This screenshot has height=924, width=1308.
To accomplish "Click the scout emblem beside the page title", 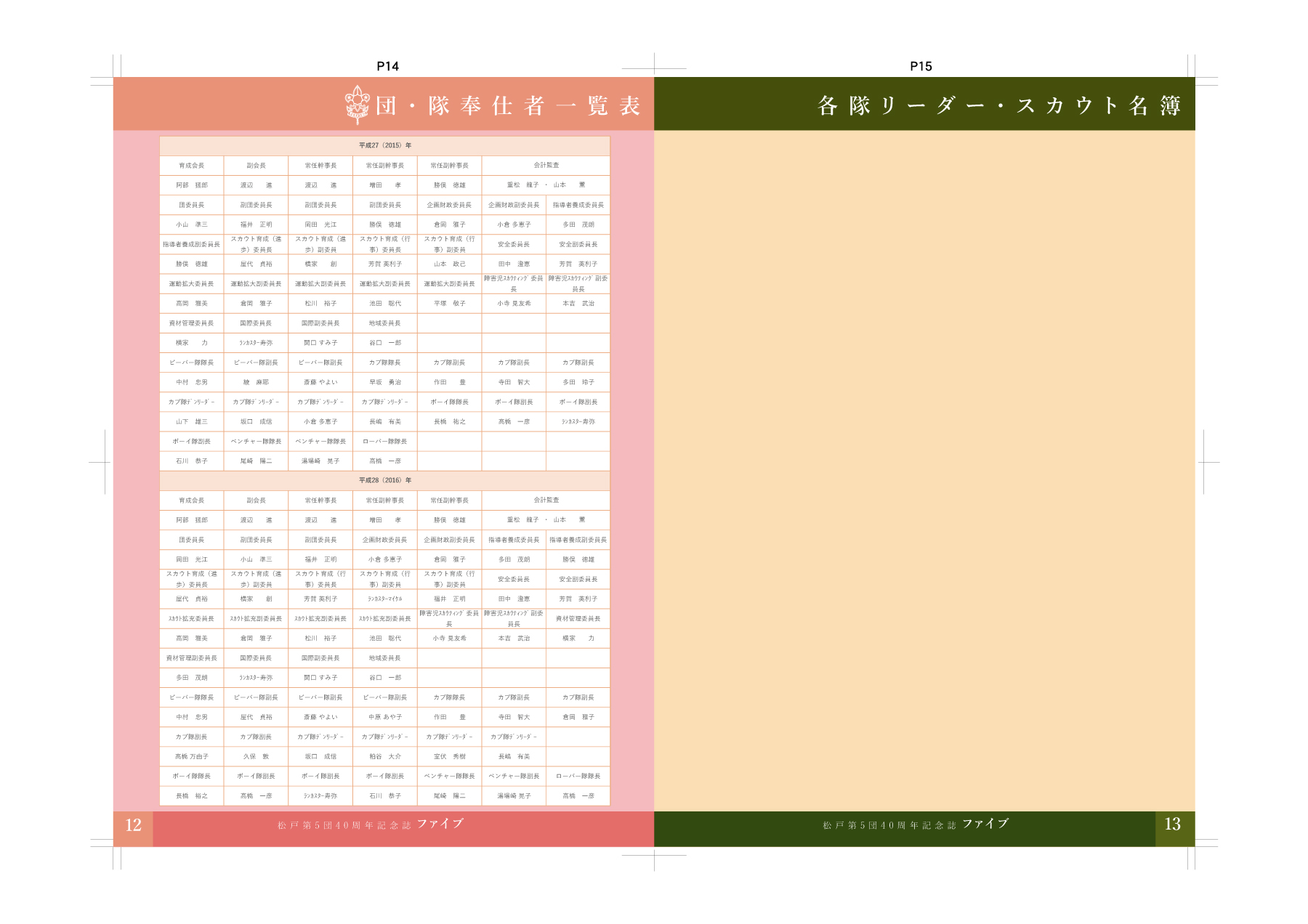I will click(x=357, y=105).
